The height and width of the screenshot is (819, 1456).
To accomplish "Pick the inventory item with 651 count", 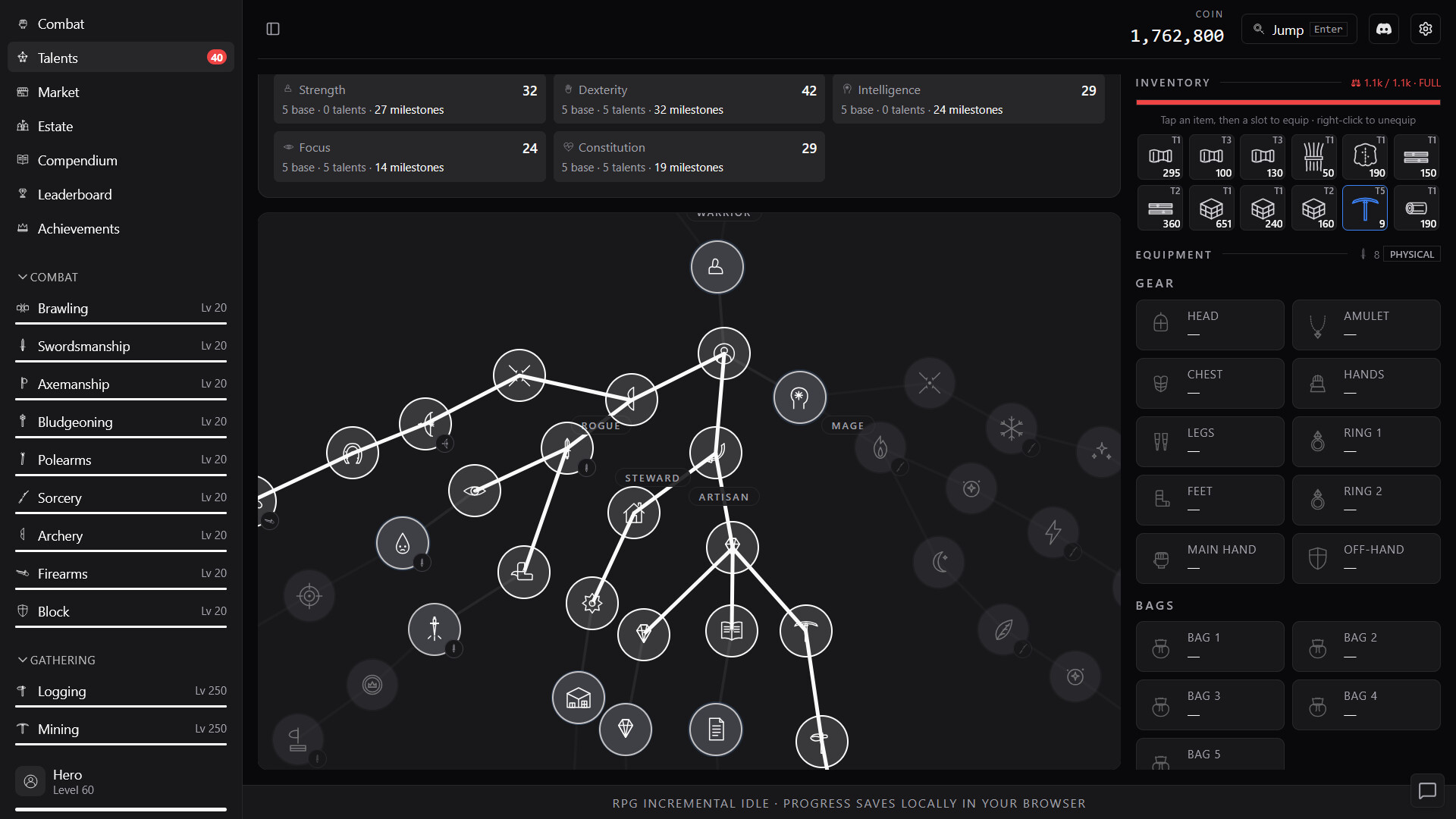I will tap(1211, 208).
